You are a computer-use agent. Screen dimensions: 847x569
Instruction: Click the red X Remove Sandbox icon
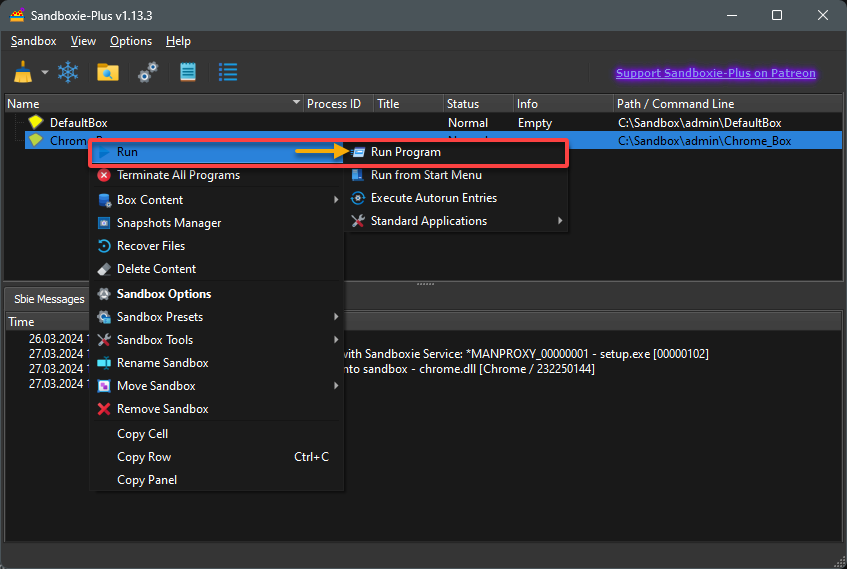[x=104, y=409]
